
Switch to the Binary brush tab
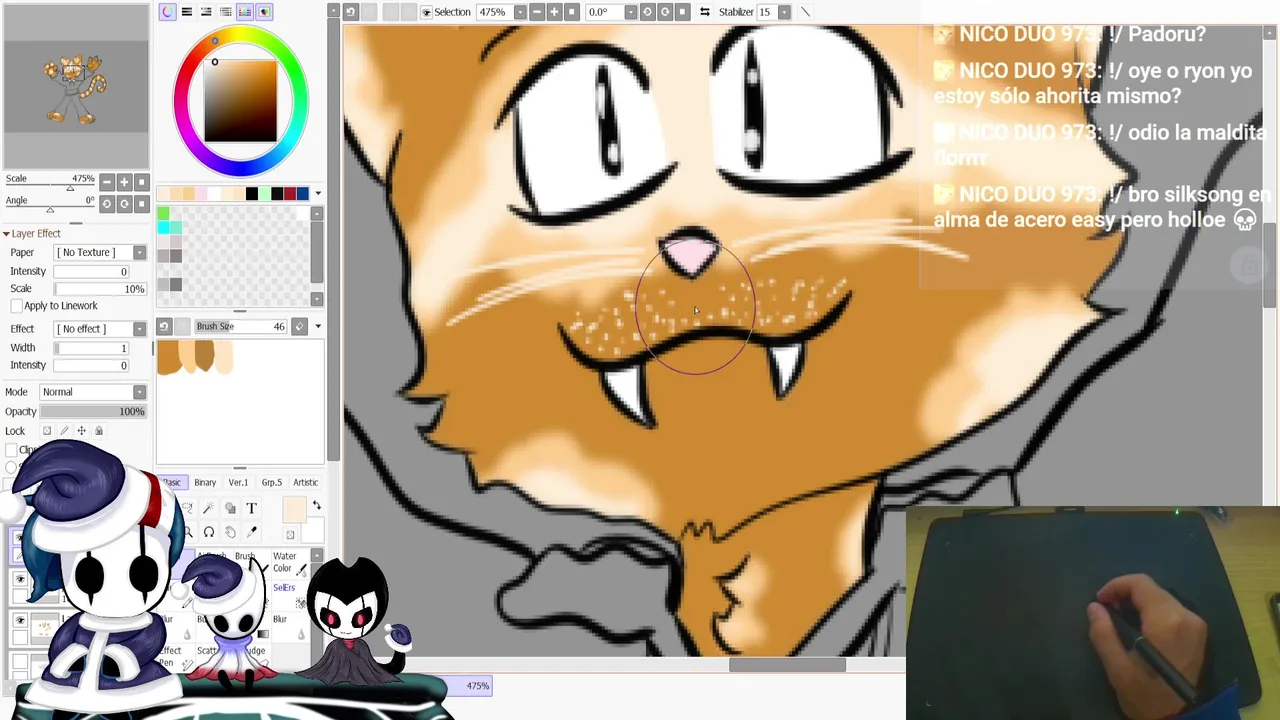point(205,482)
